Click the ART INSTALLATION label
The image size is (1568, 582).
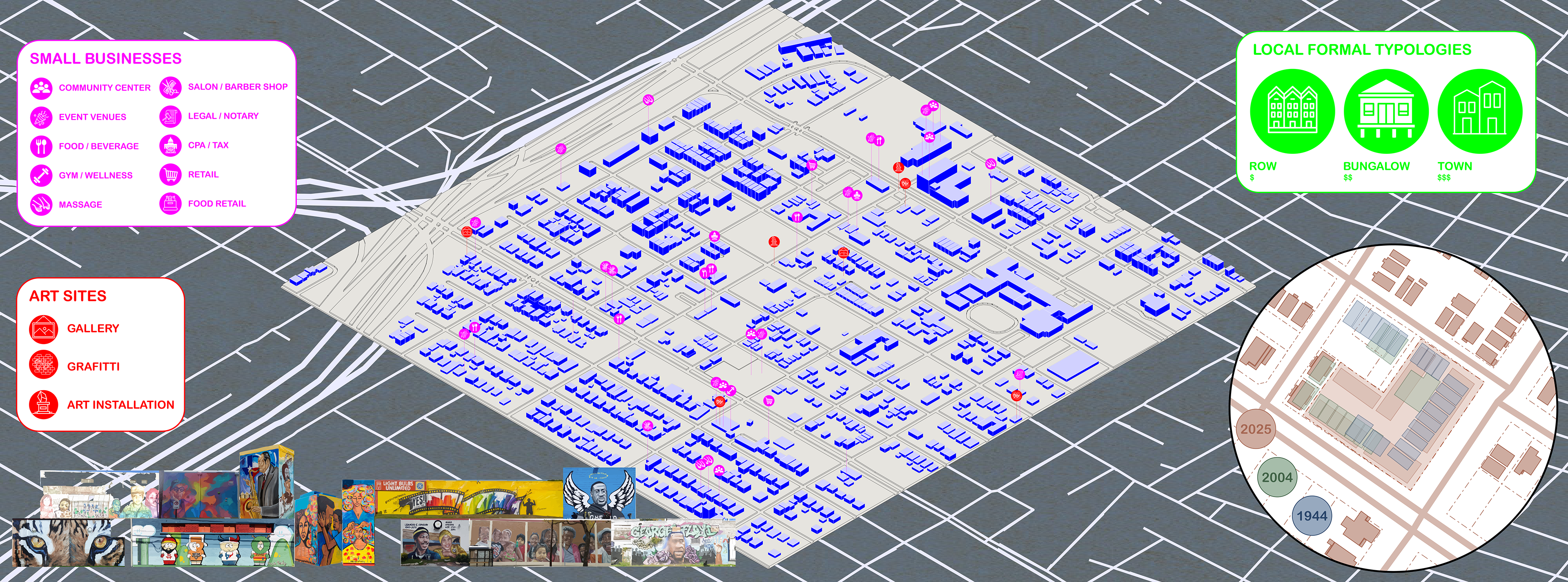click(120, 404)
